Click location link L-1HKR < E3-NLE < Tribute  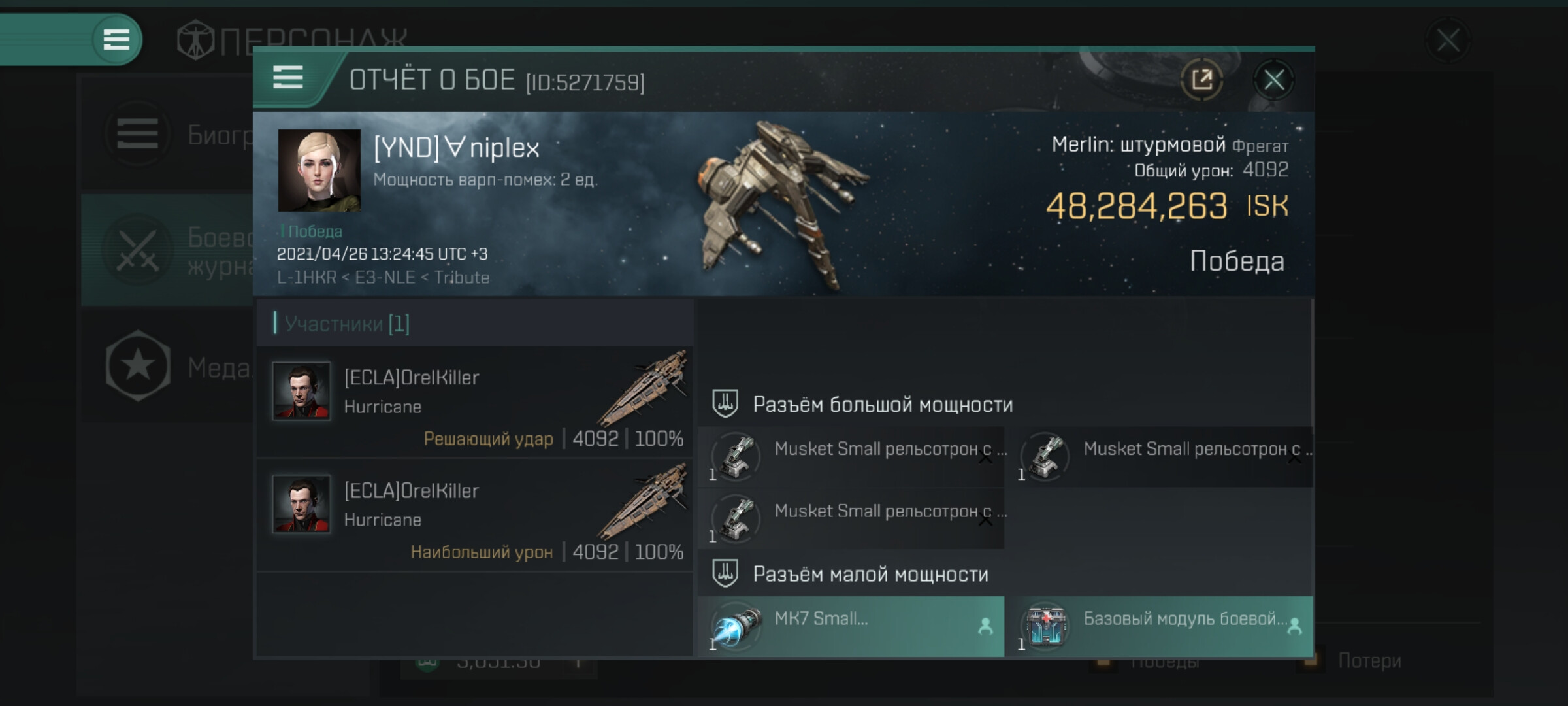(x=383, y=278)
